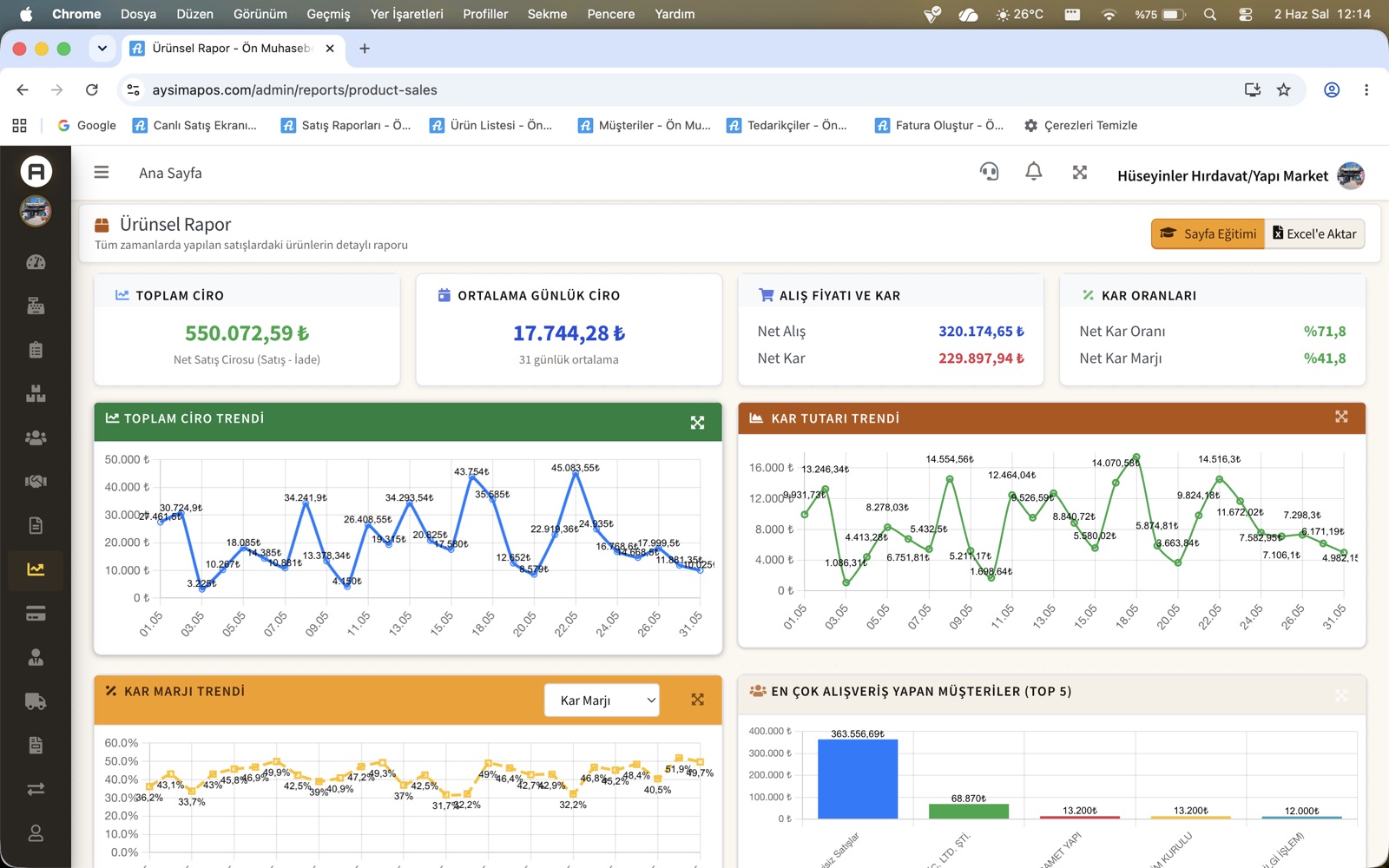1389x868 pixels.
Task: Open the Chrome three-dot menu
Action: tap(1366, 89)
